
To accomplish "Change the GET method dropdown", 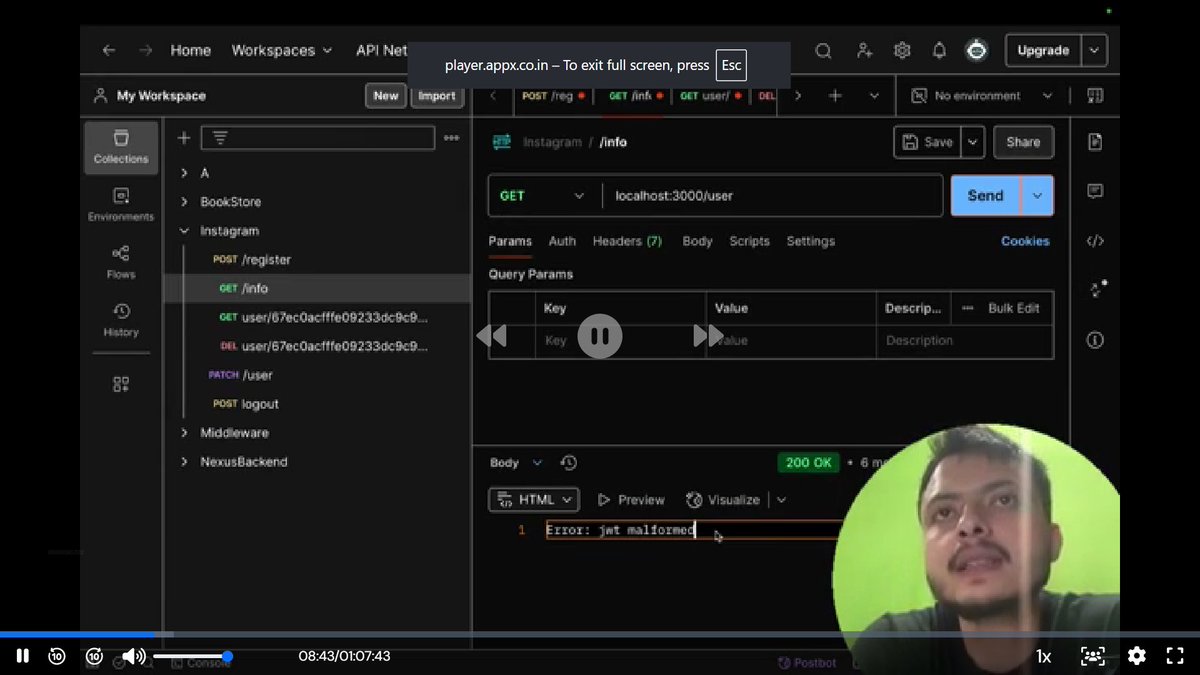I will click(543, 196).
